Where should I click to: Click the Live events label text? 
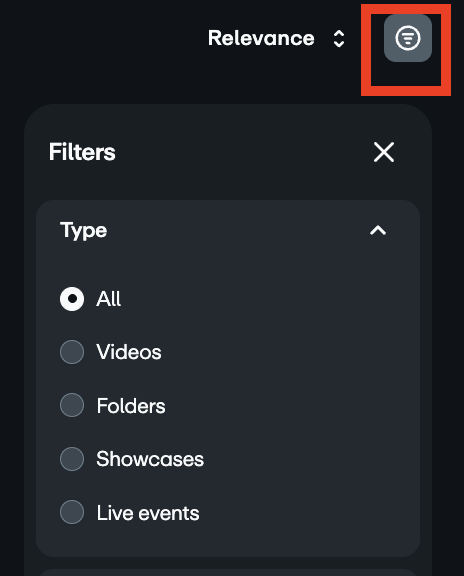pyautogui.click(x=148, y=513)
